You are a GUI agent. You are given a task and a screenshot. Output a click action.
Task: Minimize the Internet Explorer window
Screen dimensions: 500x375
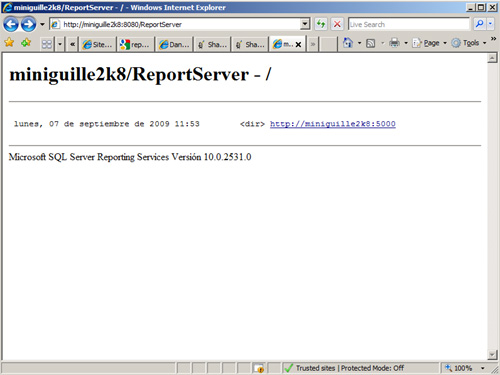pyautogui.click(x=470, y=7)
